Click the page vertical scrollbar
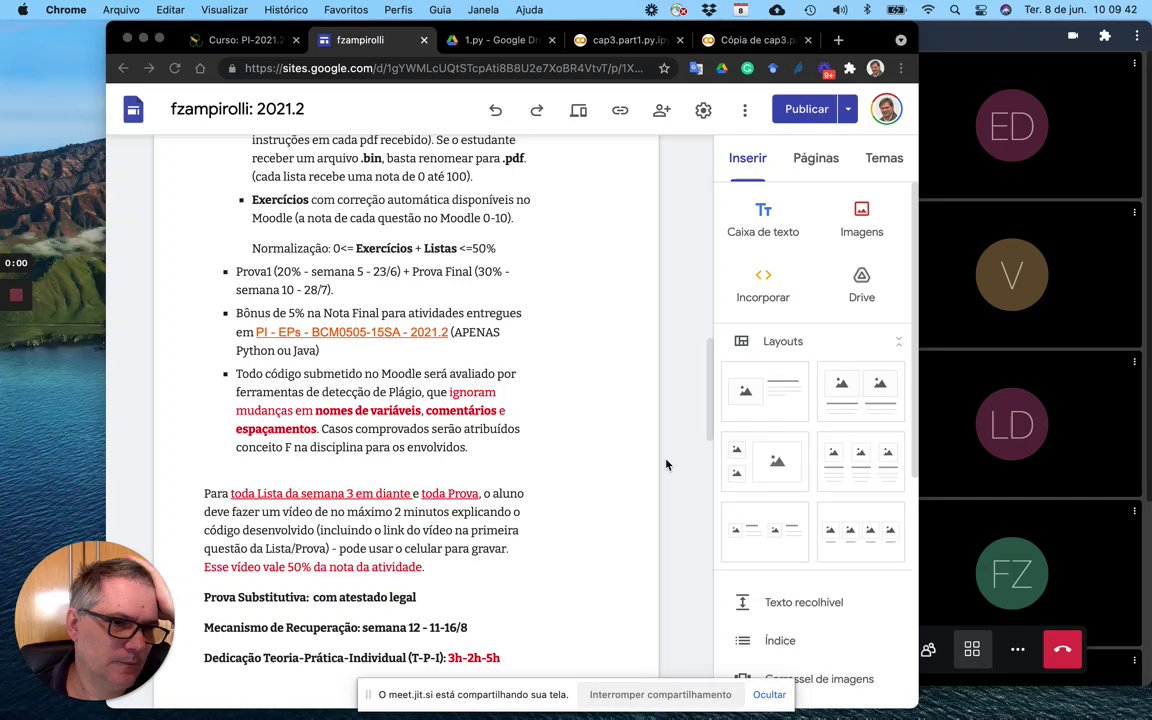Viewport: 1152px width, 720px height. click(710, 389)
